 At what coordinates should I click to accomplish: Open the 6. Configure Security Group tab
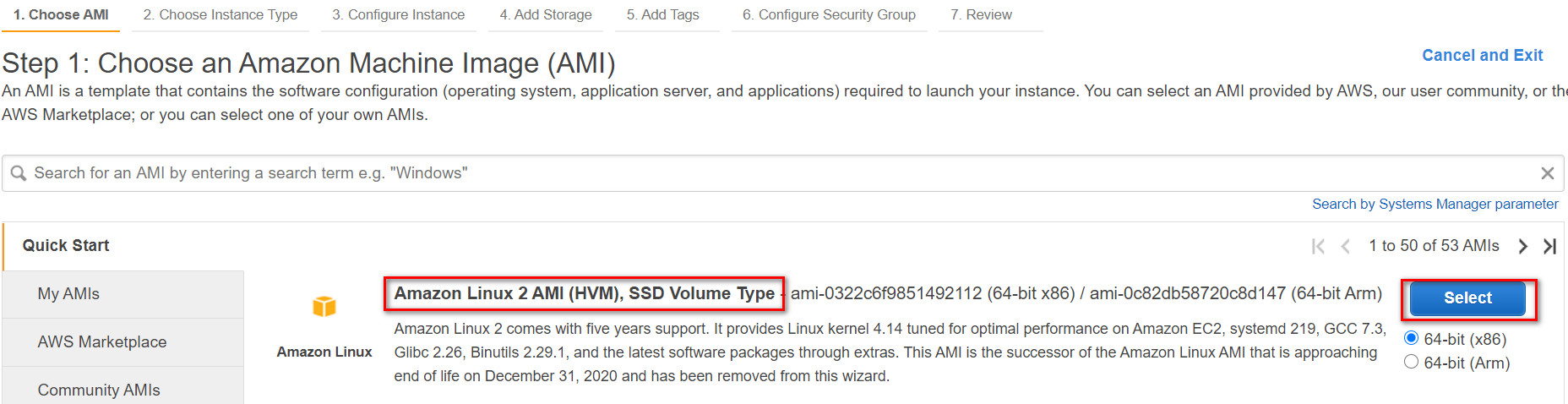pos(830,15)
